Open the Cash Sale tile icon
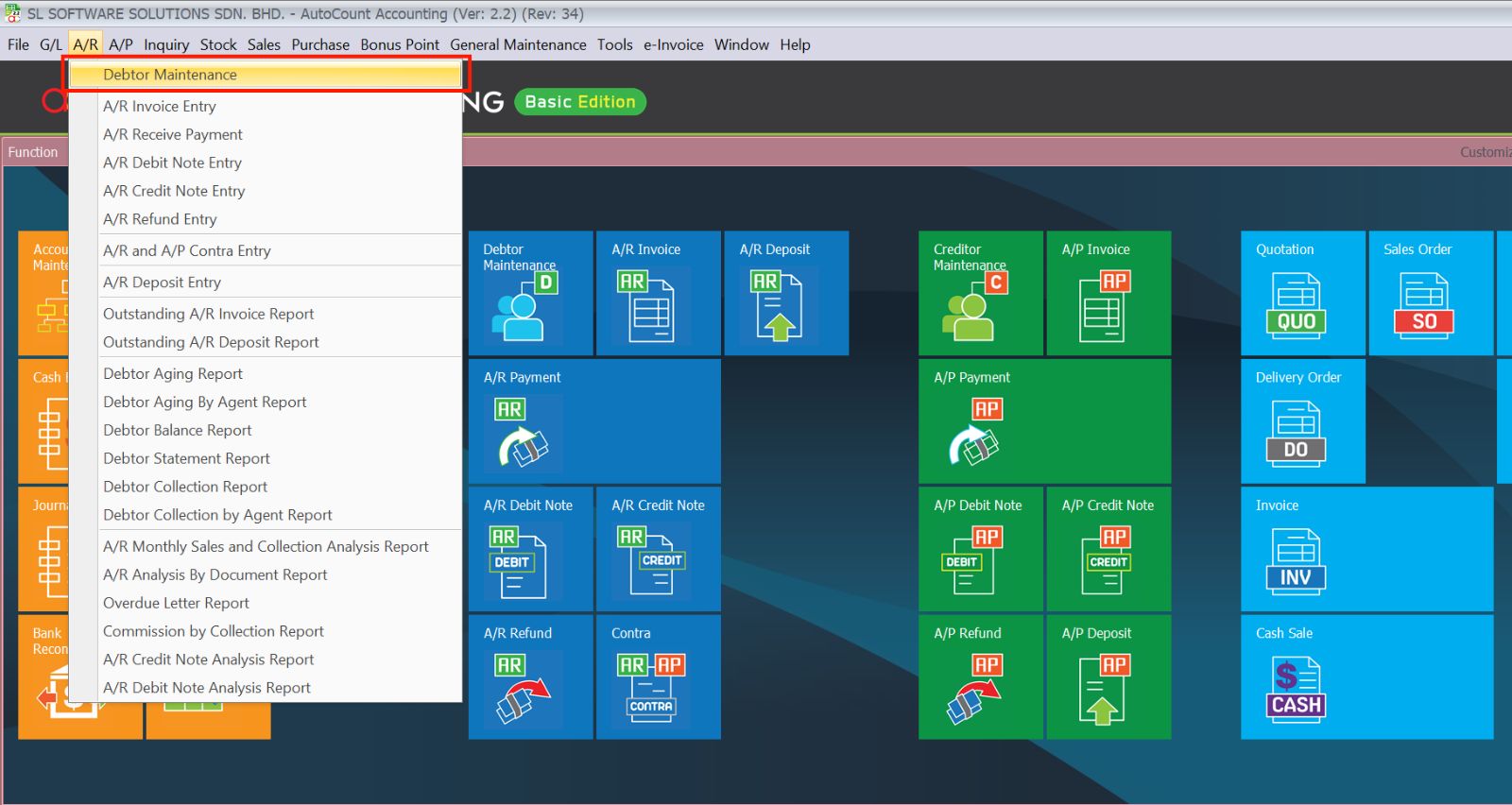Screen dimensions: 1512x805 click(1296, 690)
